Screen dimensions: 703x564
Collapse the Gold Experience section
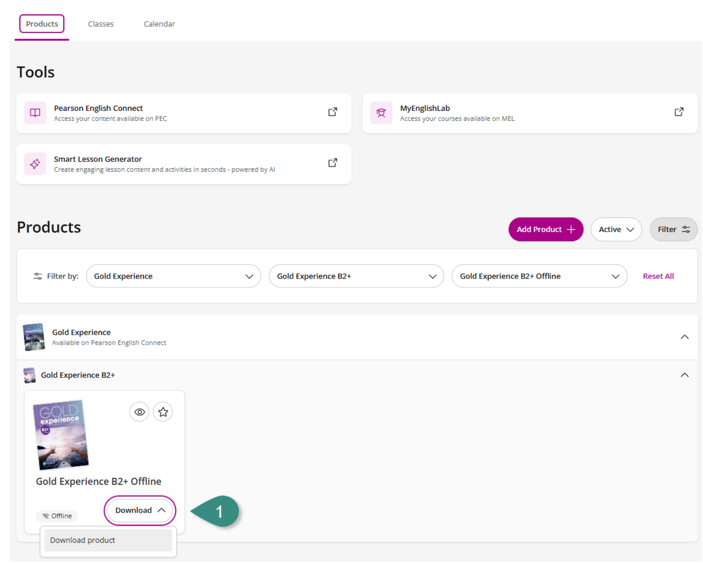[685, 337]
